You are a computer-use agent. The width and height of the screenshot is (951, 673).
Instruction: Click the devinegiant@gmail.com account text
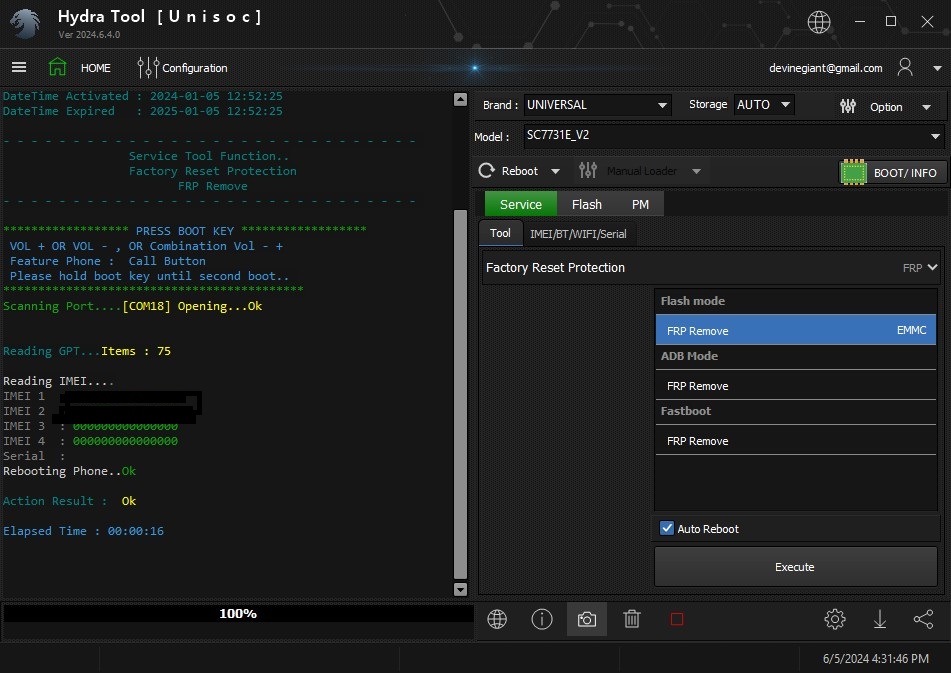(x=825, y=68)
